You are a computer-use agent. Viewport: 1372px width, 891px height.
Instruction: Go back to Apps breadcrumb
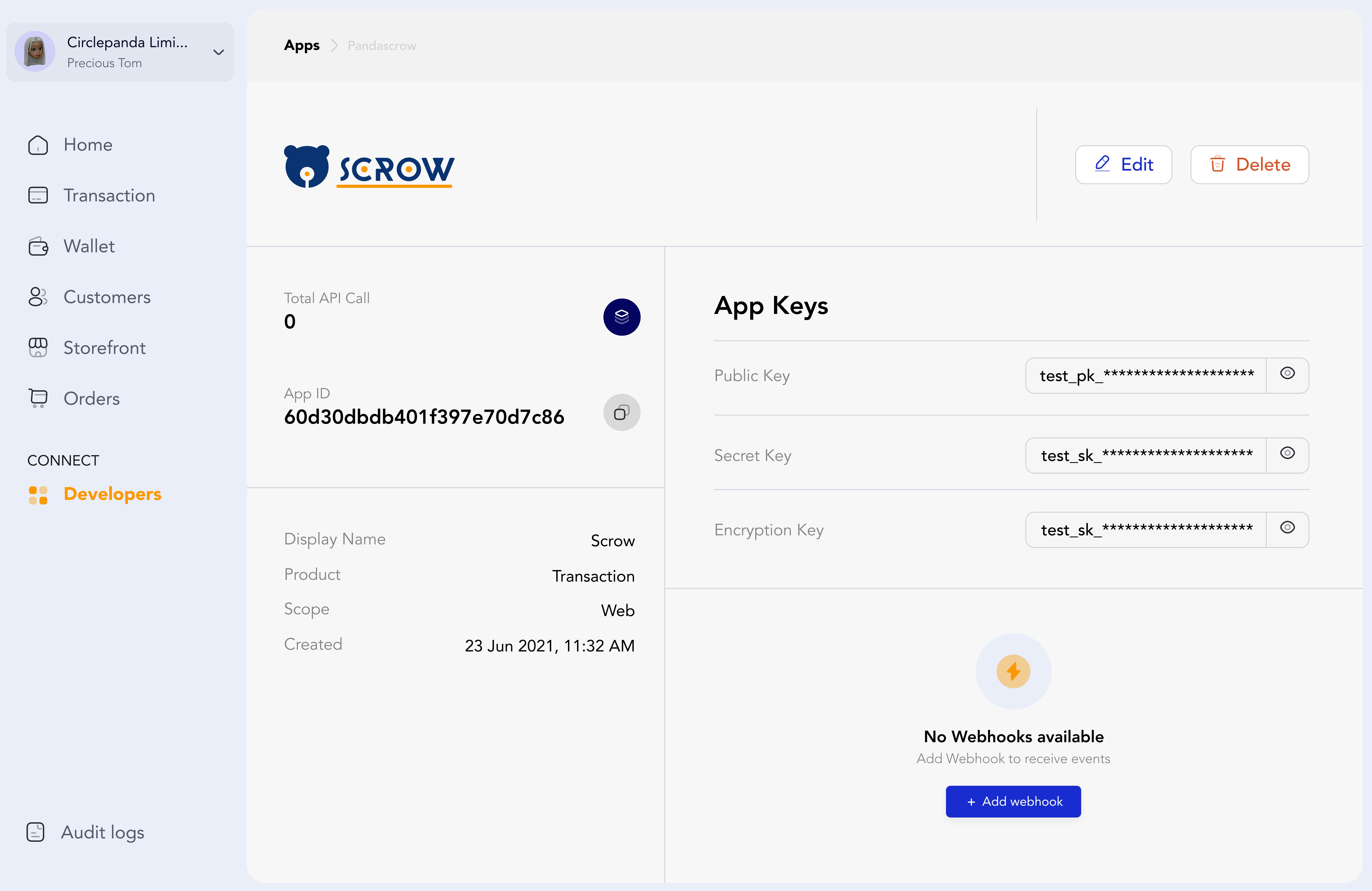[301, 46]
